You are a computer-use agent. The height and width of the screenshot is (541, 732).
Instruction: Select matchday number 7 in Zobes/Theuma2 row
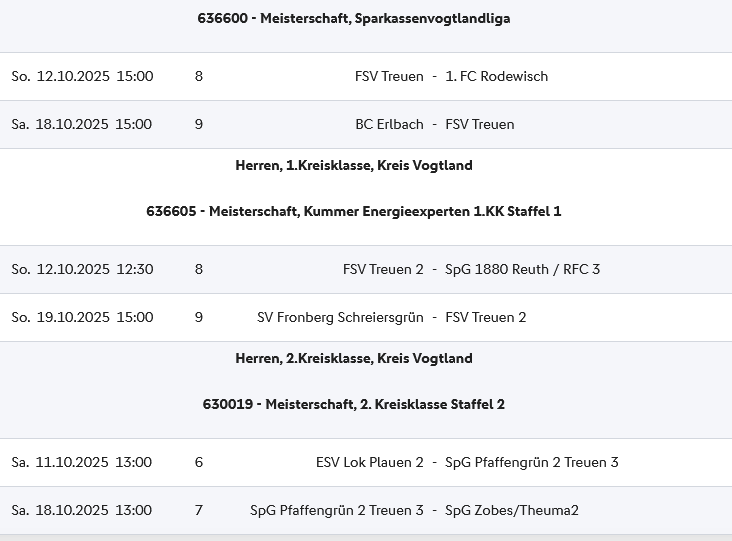(x=199, y=511)
